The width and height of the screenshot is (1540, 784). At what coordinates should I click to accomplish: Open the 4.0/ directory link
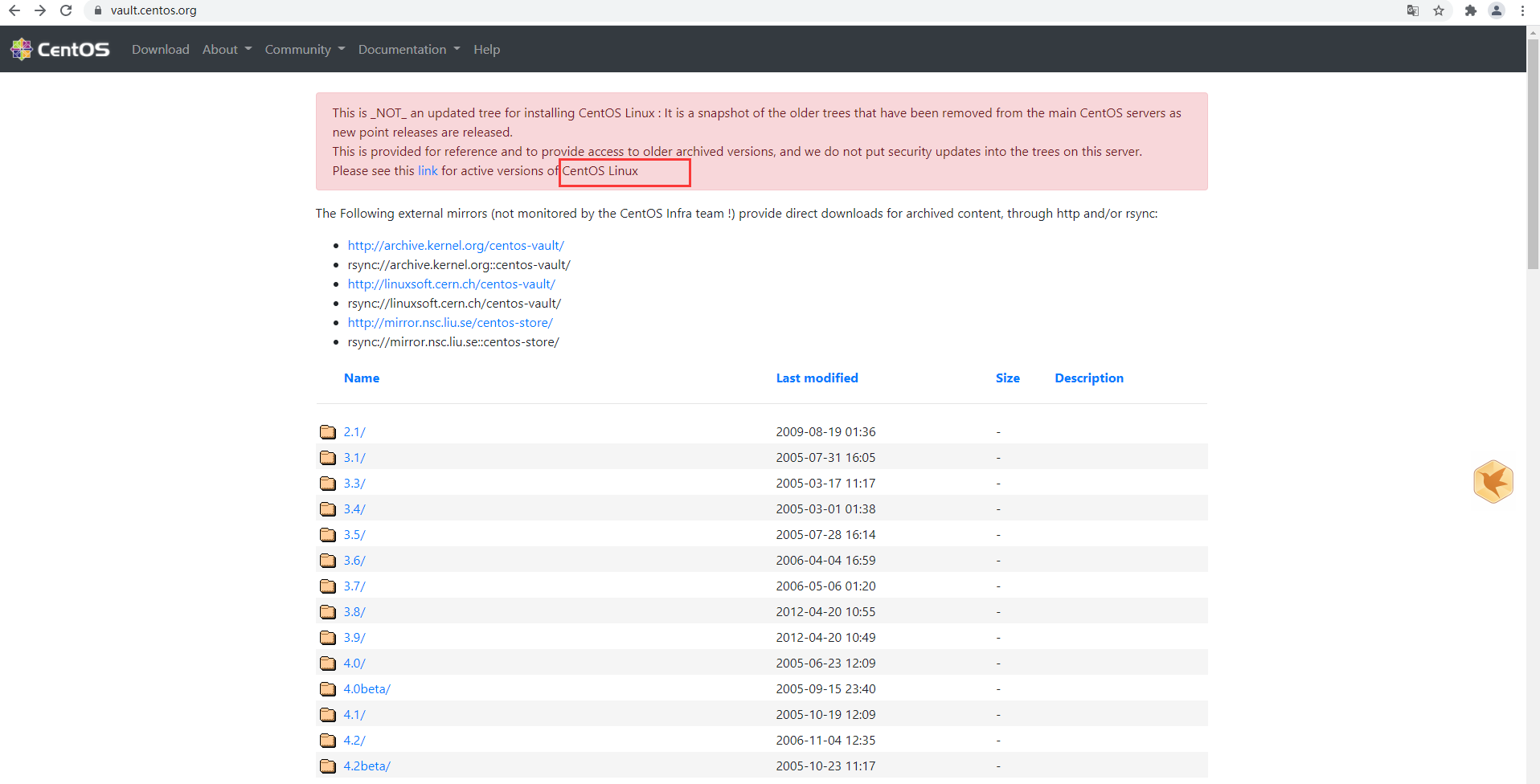[354, 664]
